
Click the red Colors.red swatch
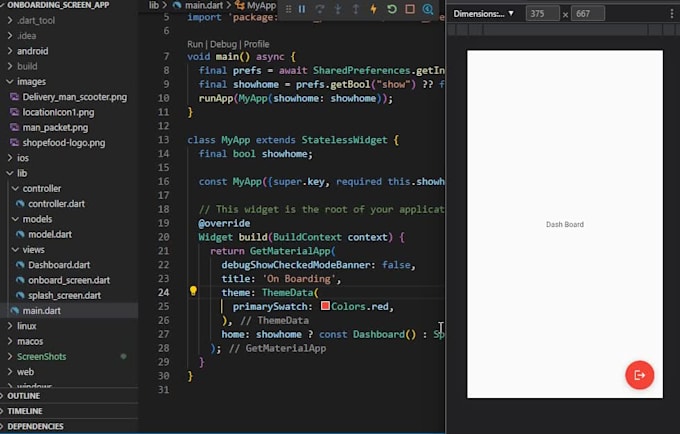[x=325, y=306]
